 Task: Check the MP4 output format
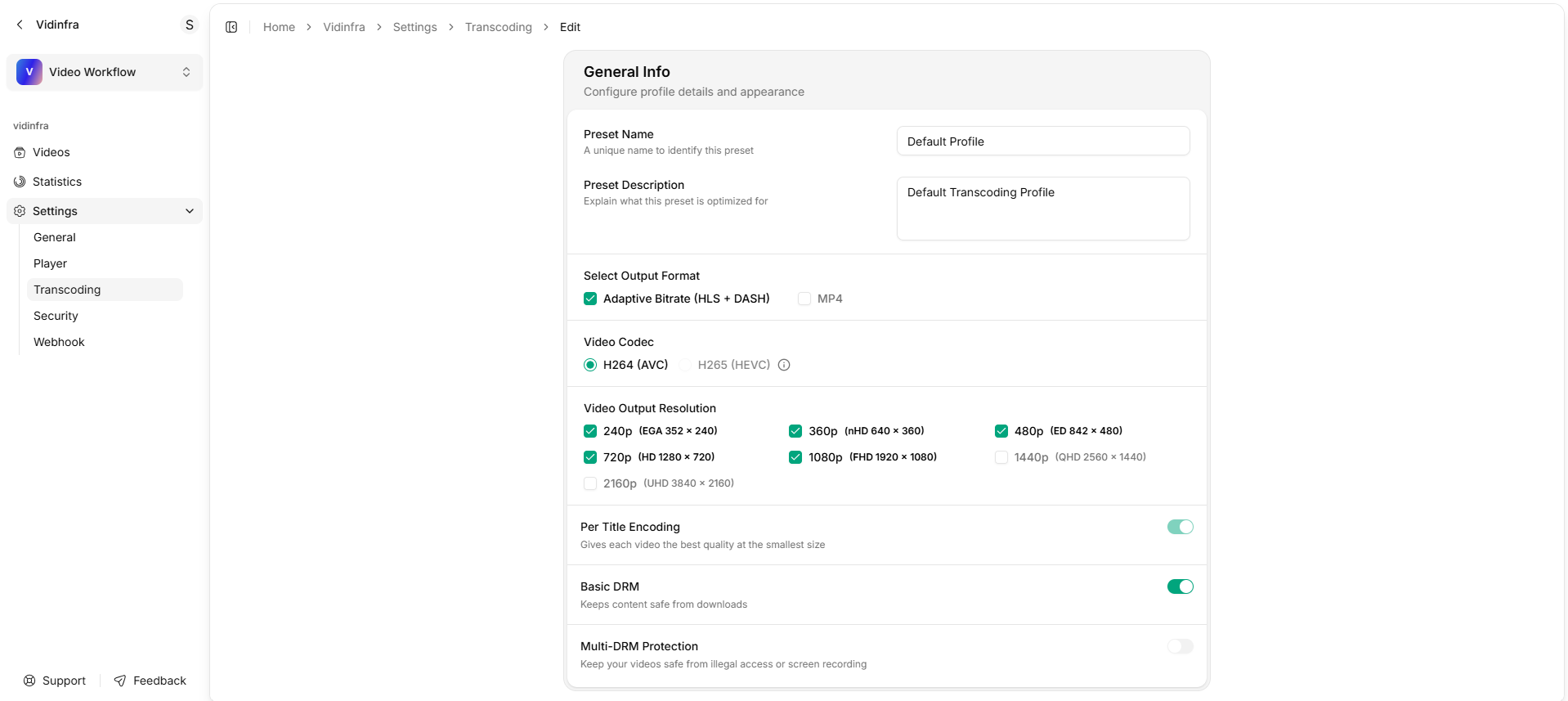804,299
